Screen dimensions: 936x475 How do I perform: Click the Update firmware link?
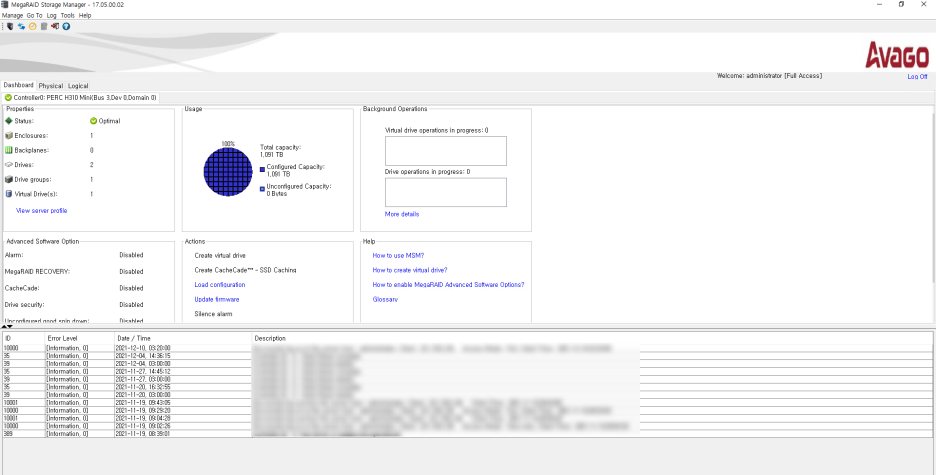(217, 299)
